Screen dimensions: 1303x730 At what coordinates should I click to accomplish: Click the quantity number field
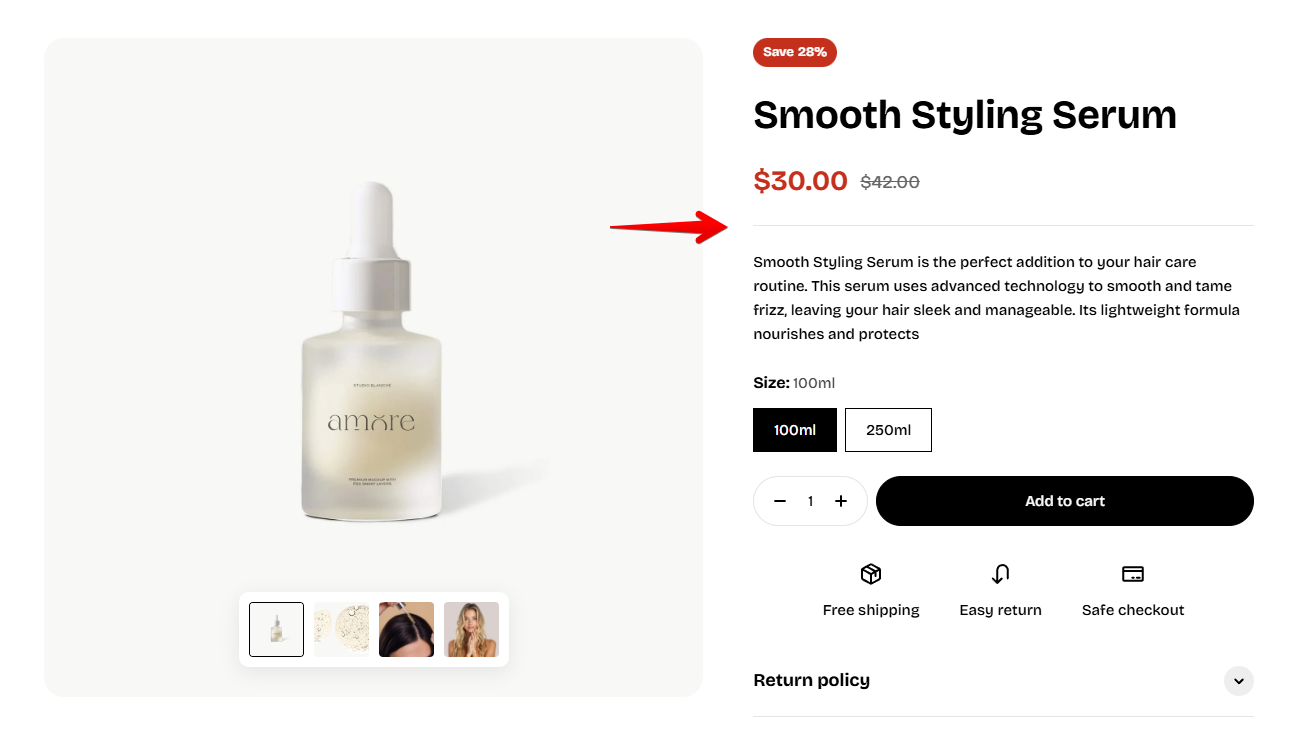tap(810, 501)
